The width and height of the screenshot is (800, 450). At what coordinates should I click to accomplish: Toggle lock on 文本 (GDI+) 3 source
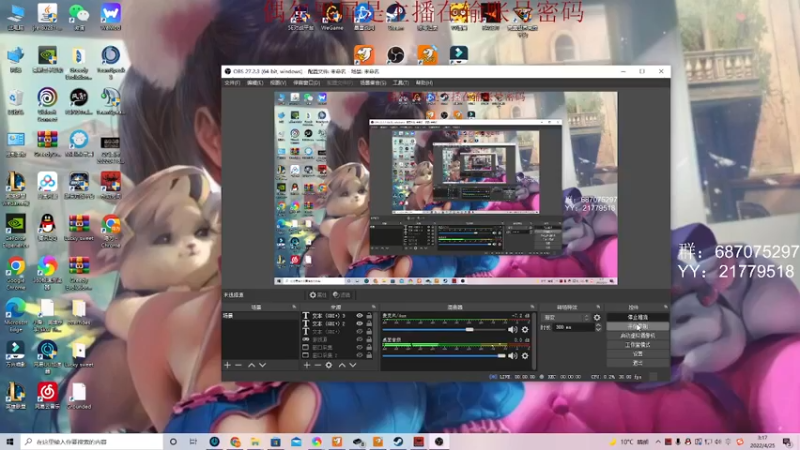[369, 316]
